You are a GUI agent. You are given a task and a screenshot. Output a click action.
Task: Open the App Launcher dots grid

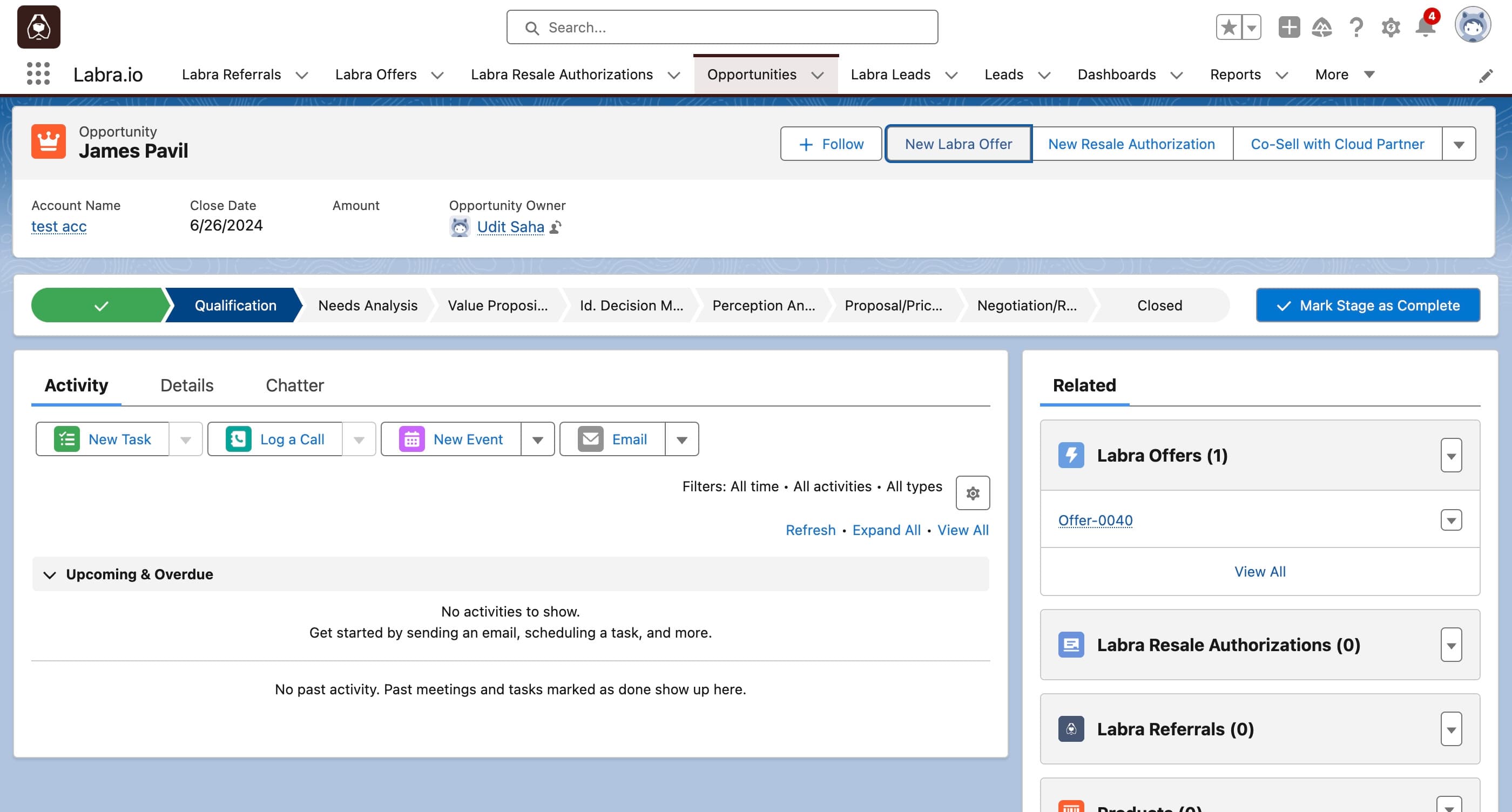tap(38, 74)
